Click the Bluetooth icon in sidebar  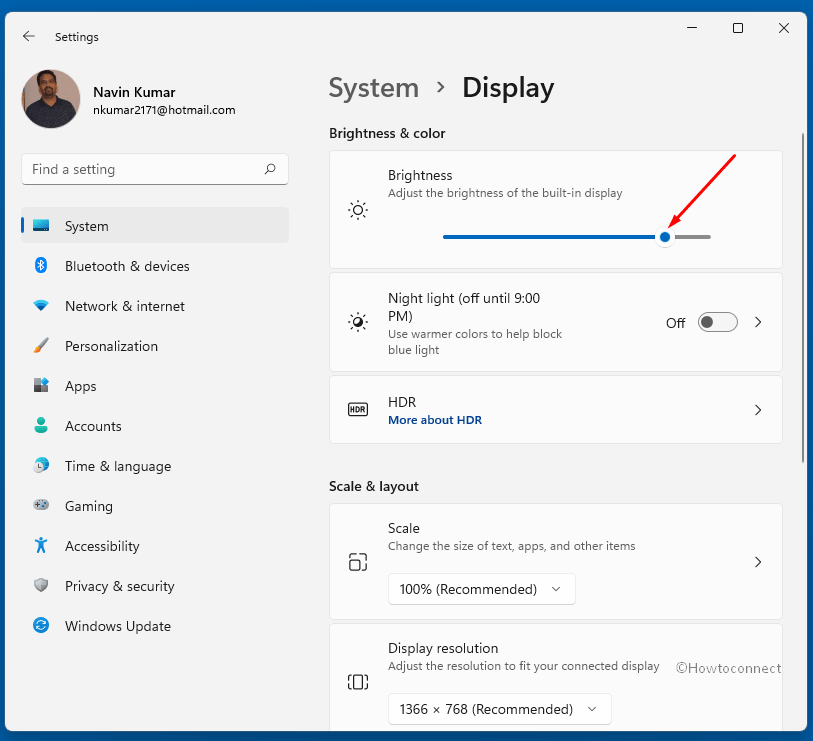[41, 265]
